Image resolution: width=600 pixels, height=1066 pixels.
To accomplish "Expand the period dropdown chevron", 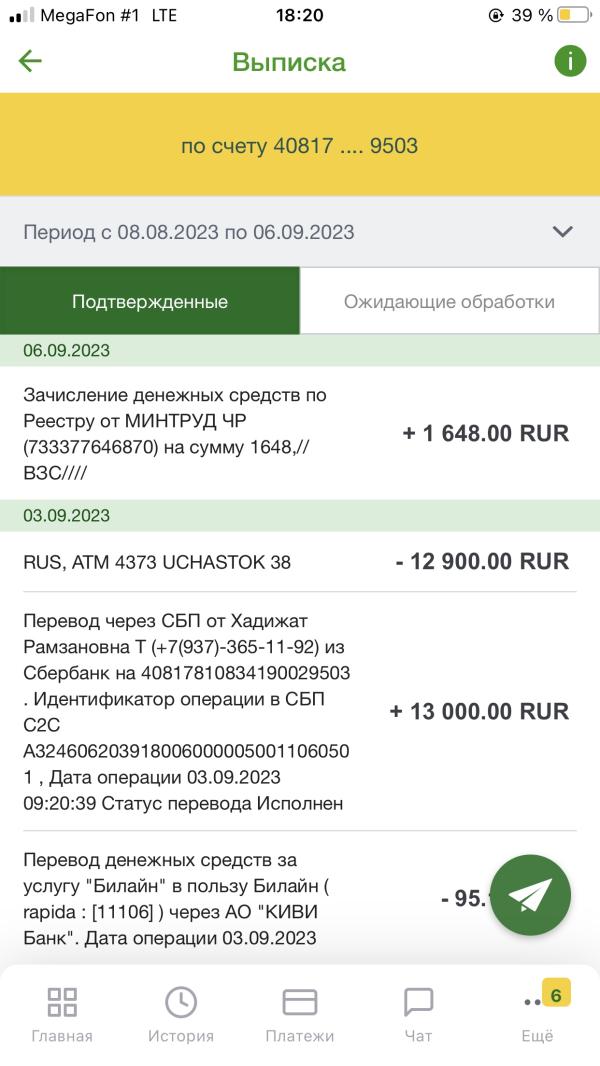I will coord(563,232).
